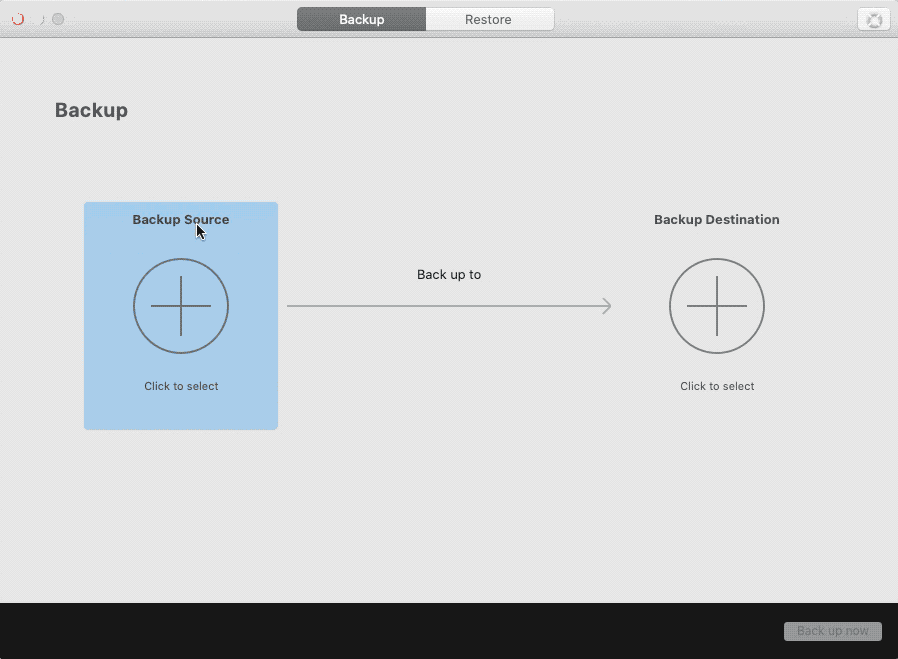898x659 pixels.
Task: Click the minimize window button
Action: tap(38, 19)
